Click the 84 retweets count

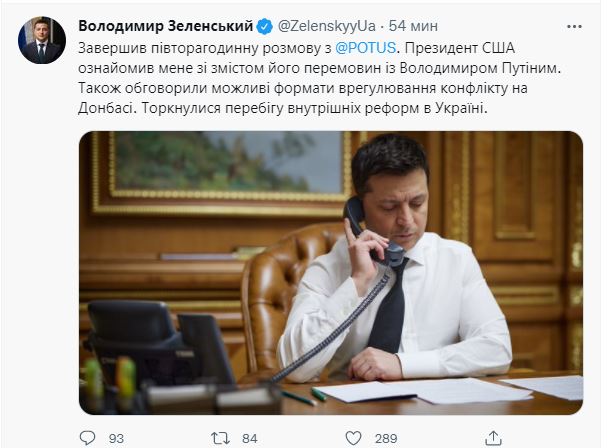point(249,438)
